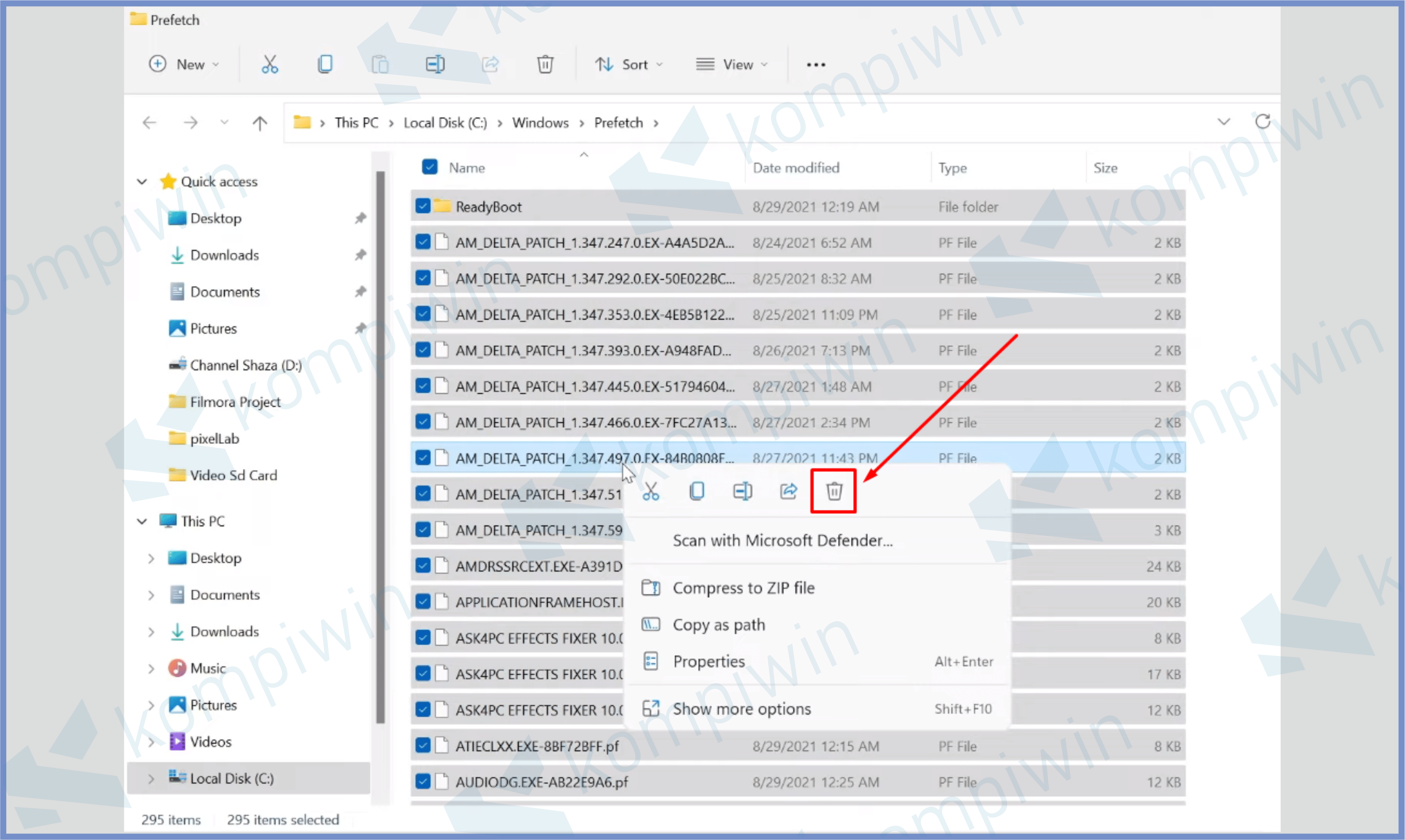1405x840 pixels.
Task: Open the Sort dropdown
Action: 629,65
